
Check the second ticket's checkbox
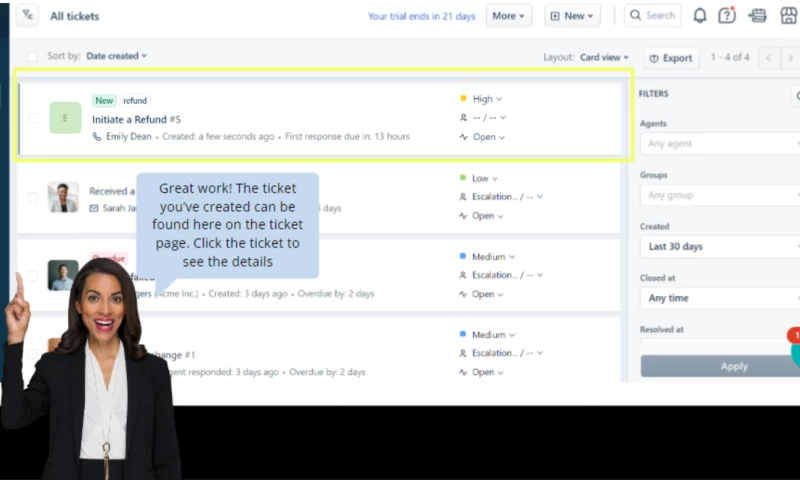[x=34, y=197]
